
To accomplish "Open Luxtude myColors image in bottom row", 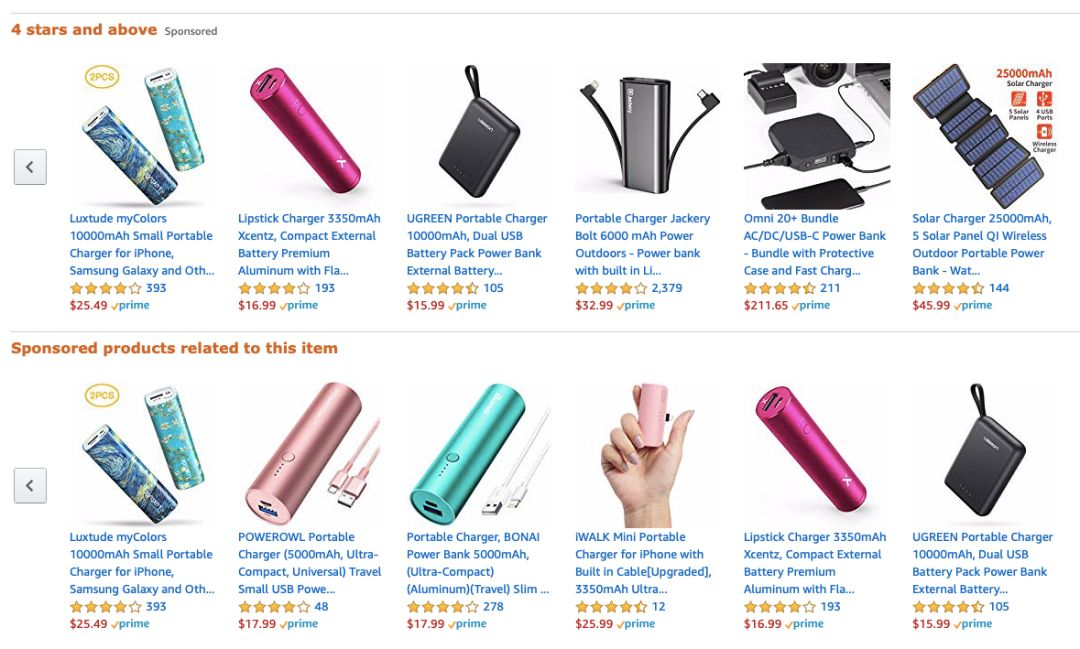I will click(x=143, y=455).
